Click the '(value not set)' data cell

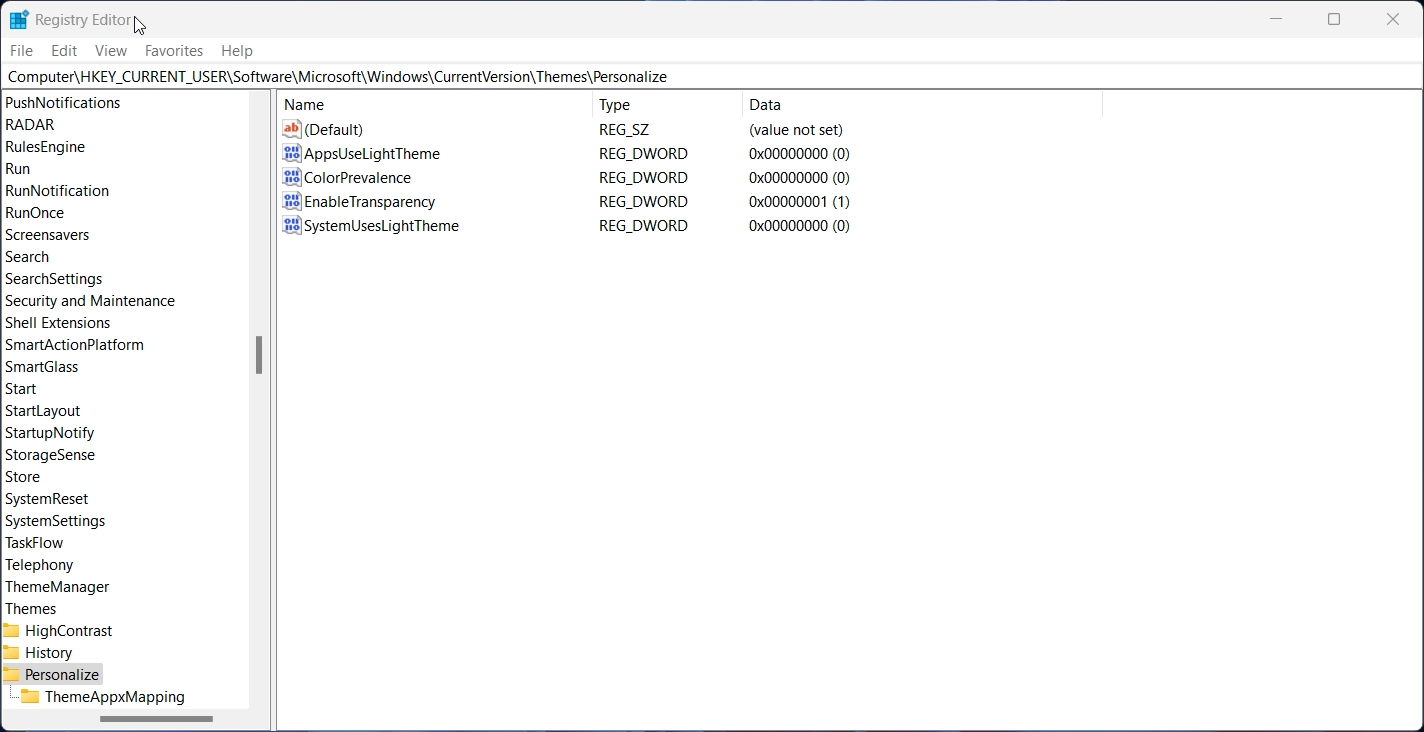(x=796, y=129)
